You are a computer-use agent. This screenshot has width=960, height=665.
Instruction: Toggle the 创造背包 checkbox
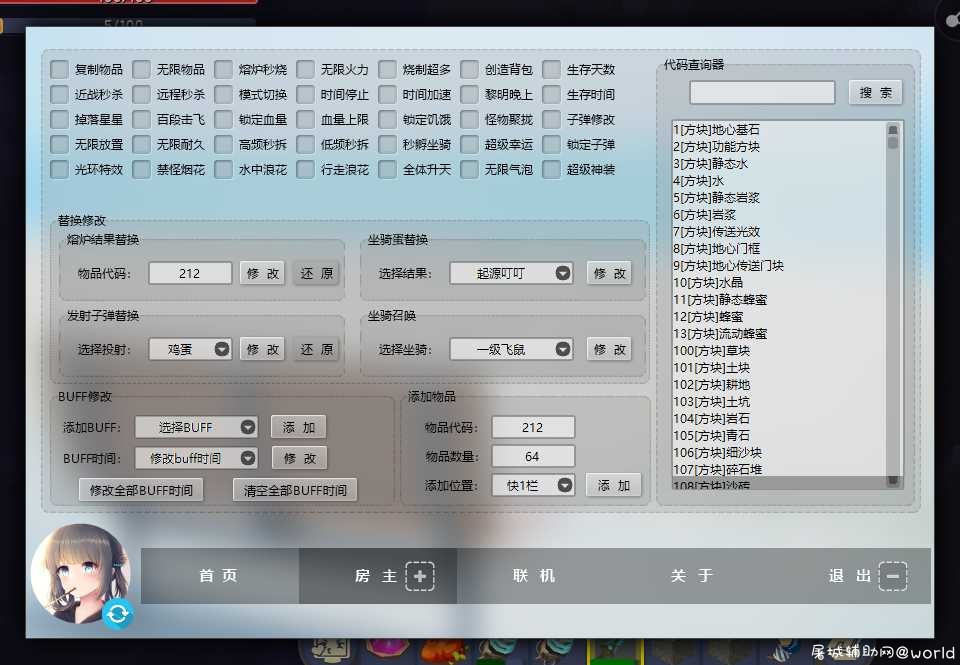(470, 69)
